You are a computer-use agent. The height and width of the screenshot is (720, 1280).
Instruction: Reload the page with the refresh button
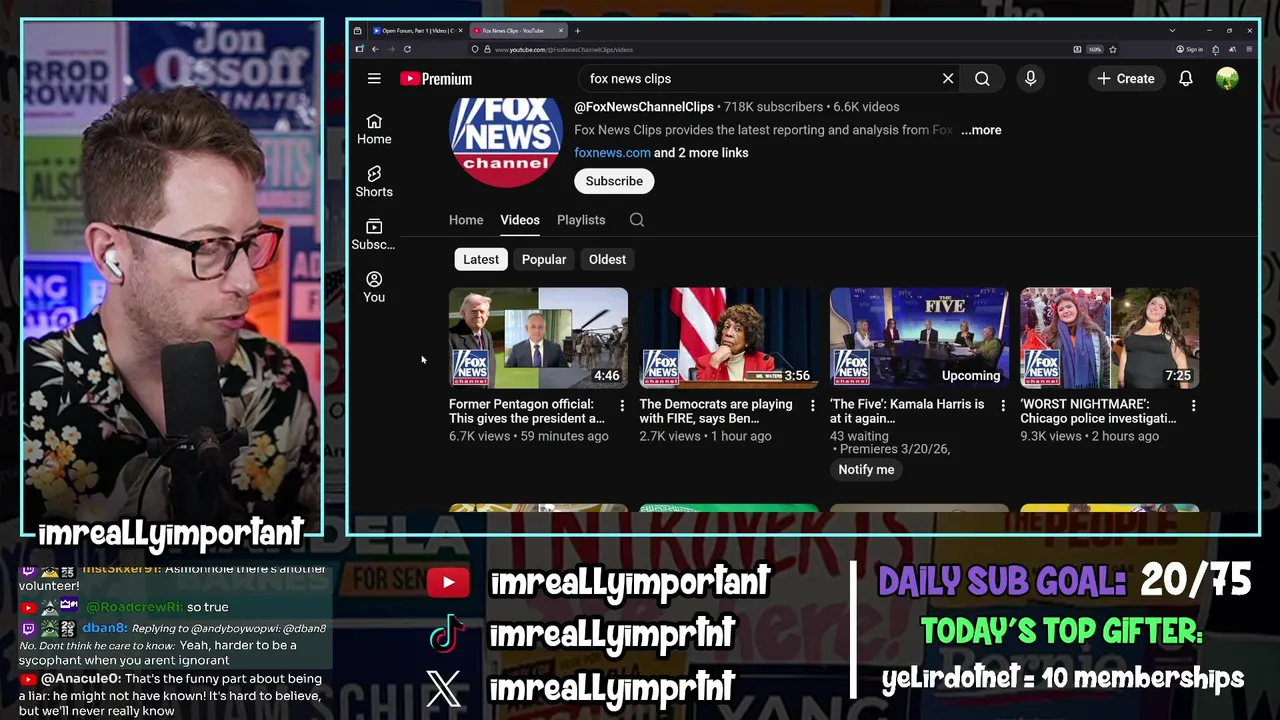pos(407,49)
